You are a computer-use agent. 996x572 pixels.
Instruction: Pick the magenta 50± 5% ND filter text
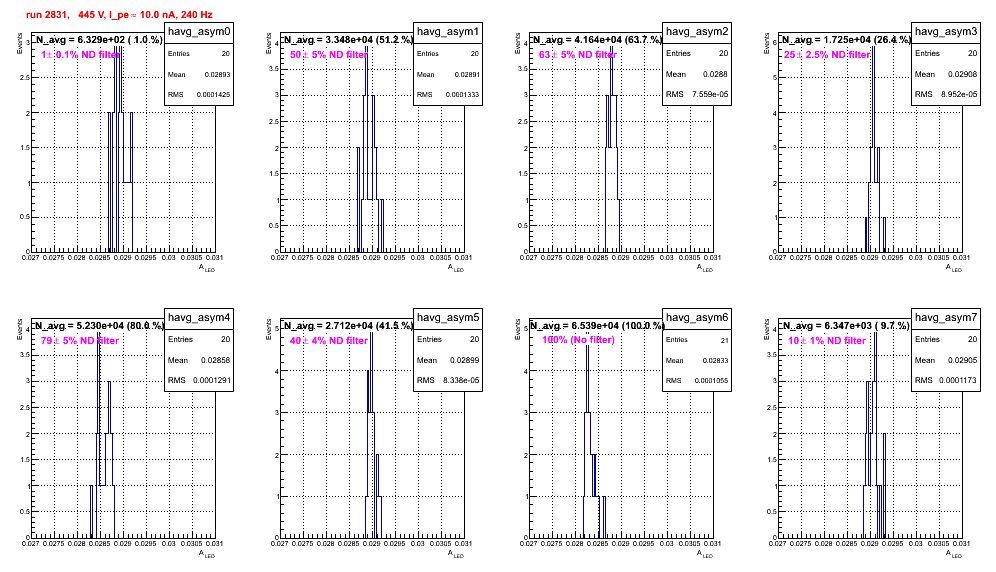(329, 55)
